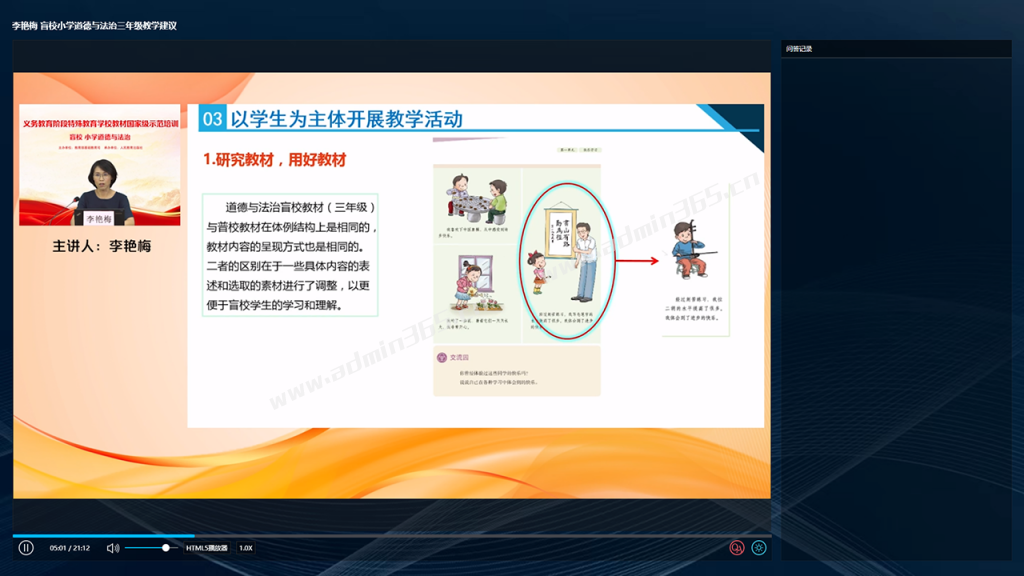Change the 1.0X playback speed
This screenshot has height=576, width=1024.
(246, 548)
